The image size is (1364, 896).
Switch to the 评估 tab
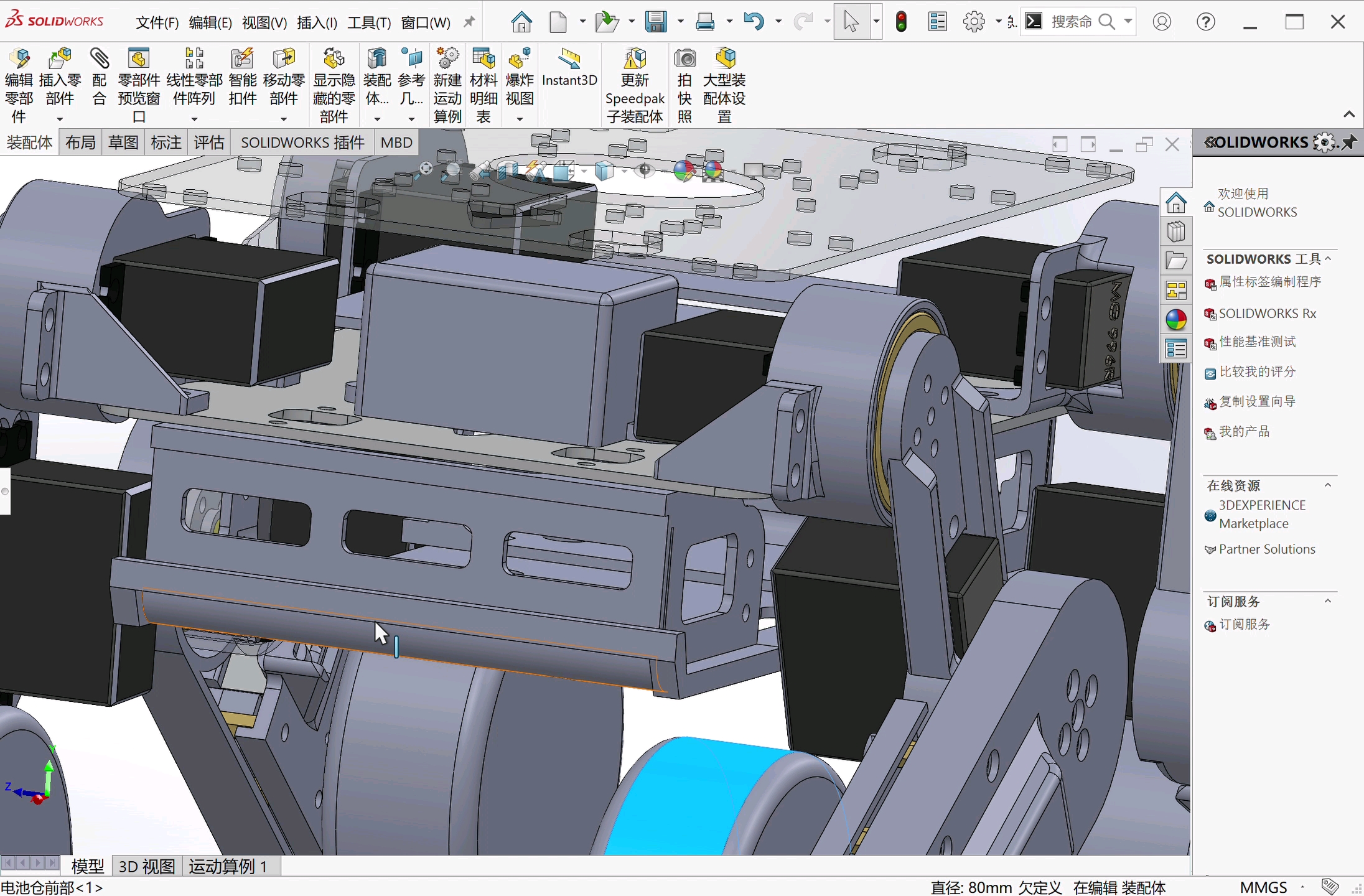click(x=208, y=142)
